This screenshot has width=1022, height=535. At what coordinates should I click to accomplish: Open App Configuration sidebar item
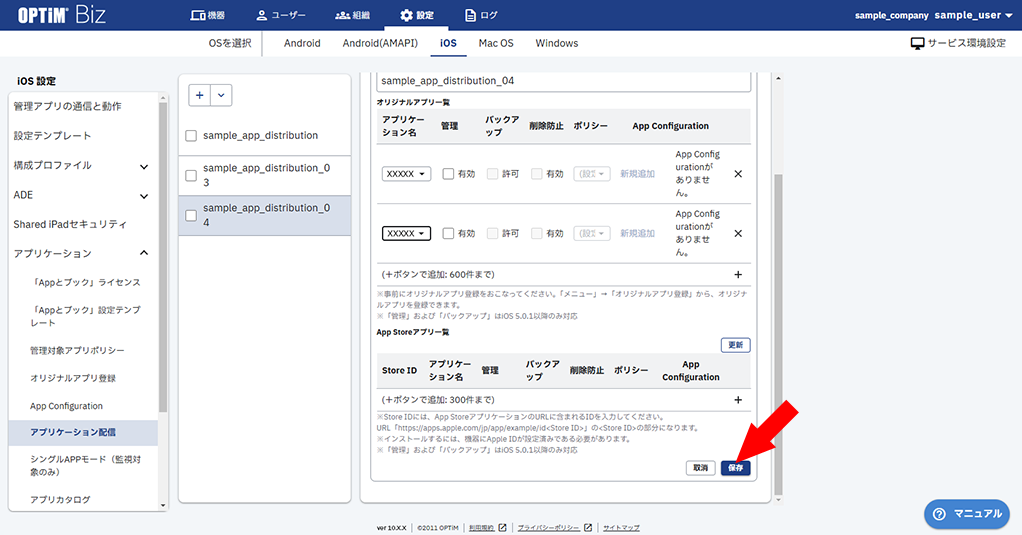tap(66, 406)
